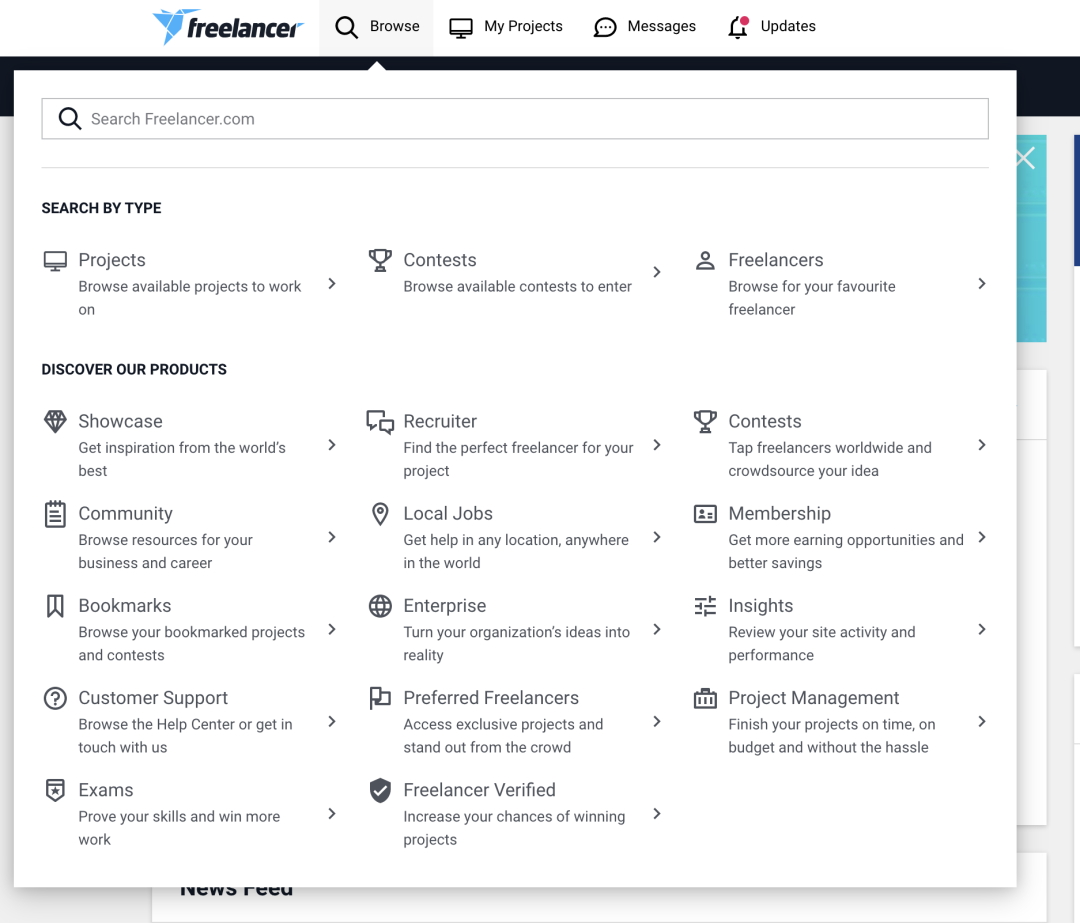The image size is (1080, 923).
Task: Open the Enterprise title link
Action: coord(445,606)
